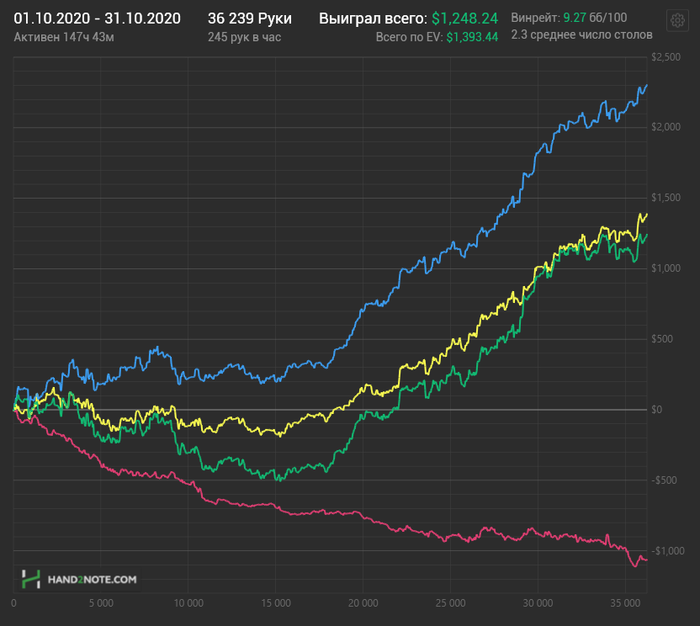700x626 pixels.
Task: Click '245 рук в час' text
Action: point(244,37)
